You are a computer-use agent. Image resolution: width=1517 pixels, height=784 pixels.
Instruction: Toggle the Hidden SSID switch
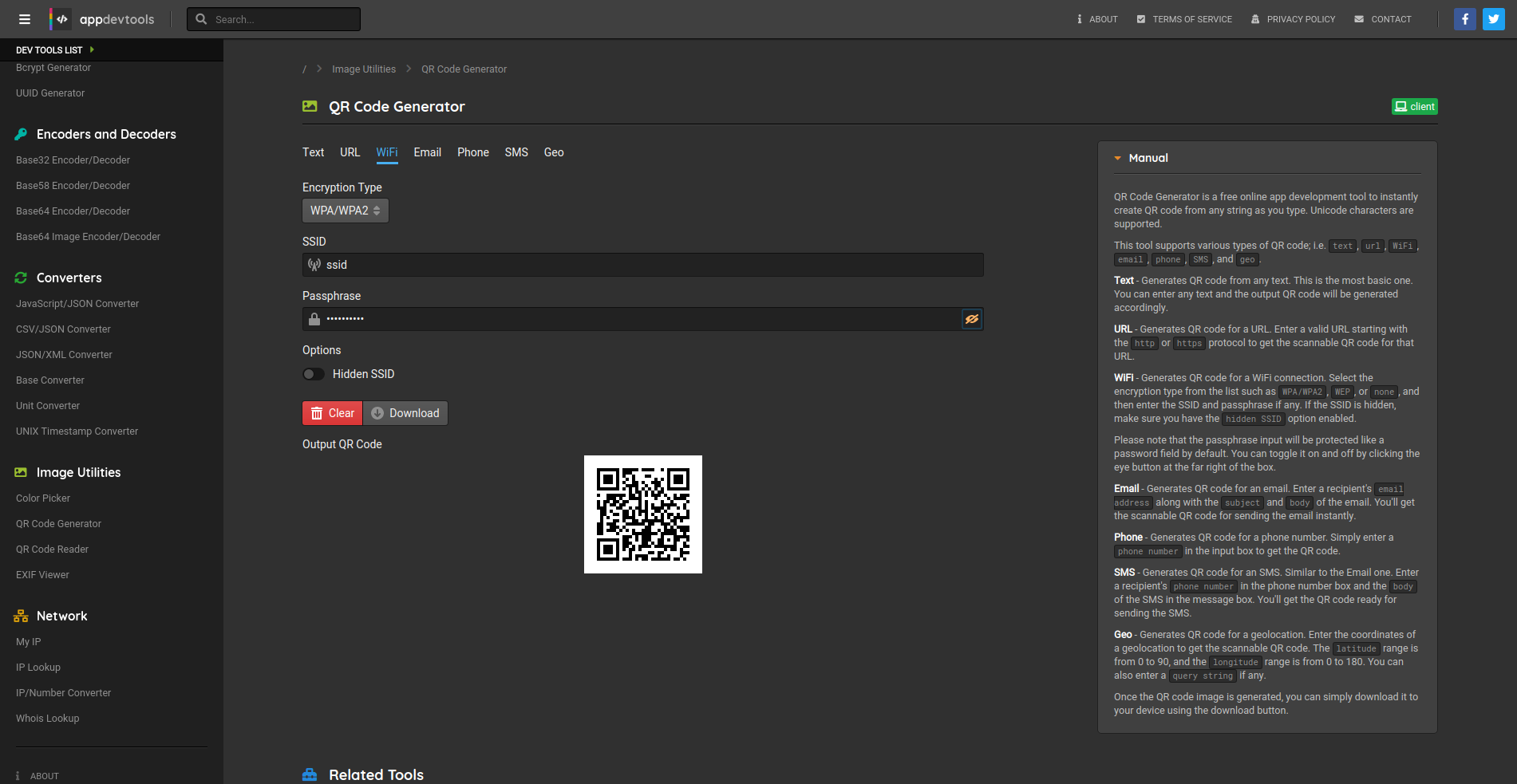click(314, 374)
